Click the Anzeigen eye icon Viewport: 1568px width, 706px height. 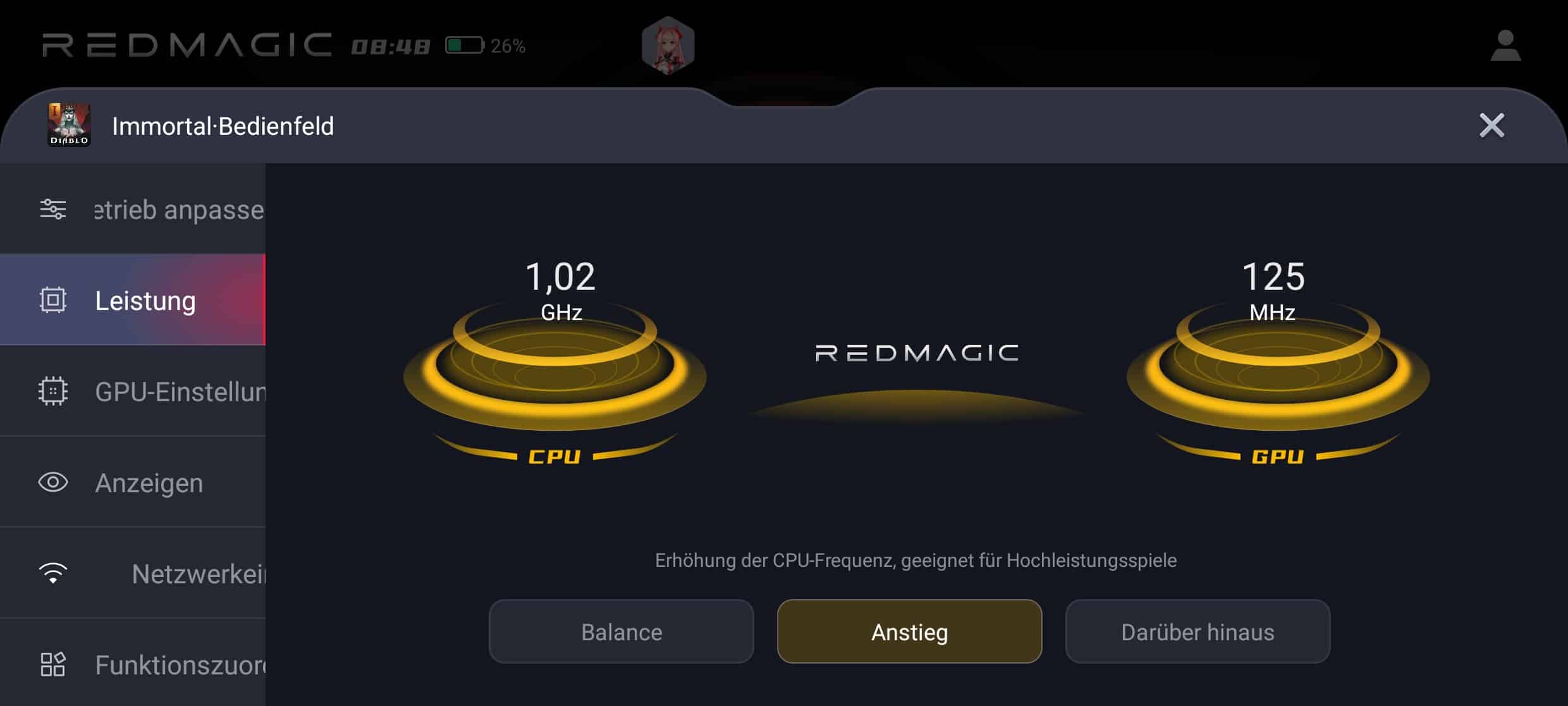53,483
